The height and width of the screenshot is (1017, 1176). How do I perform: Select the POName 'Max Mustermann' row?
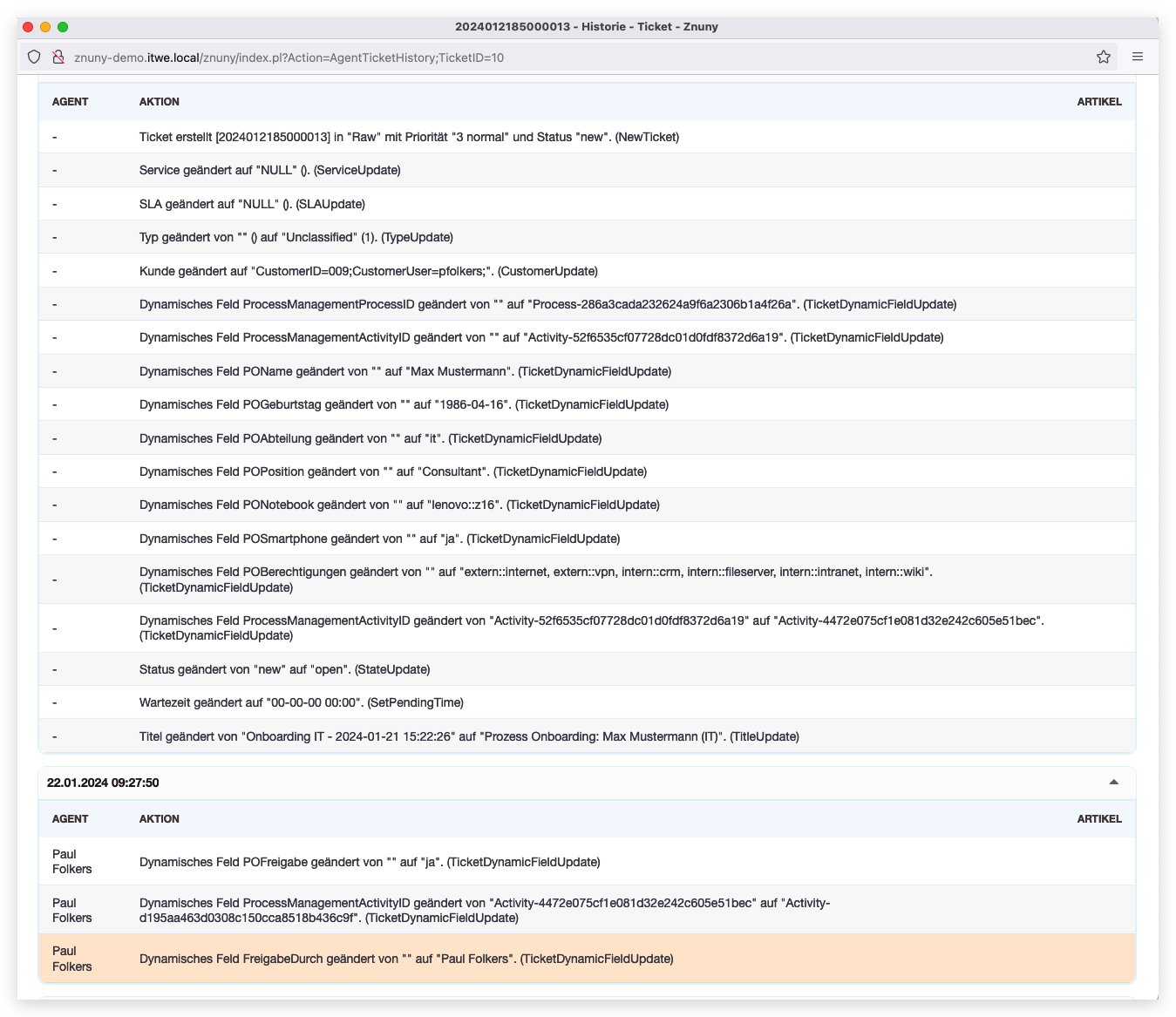tap(587, 371)
